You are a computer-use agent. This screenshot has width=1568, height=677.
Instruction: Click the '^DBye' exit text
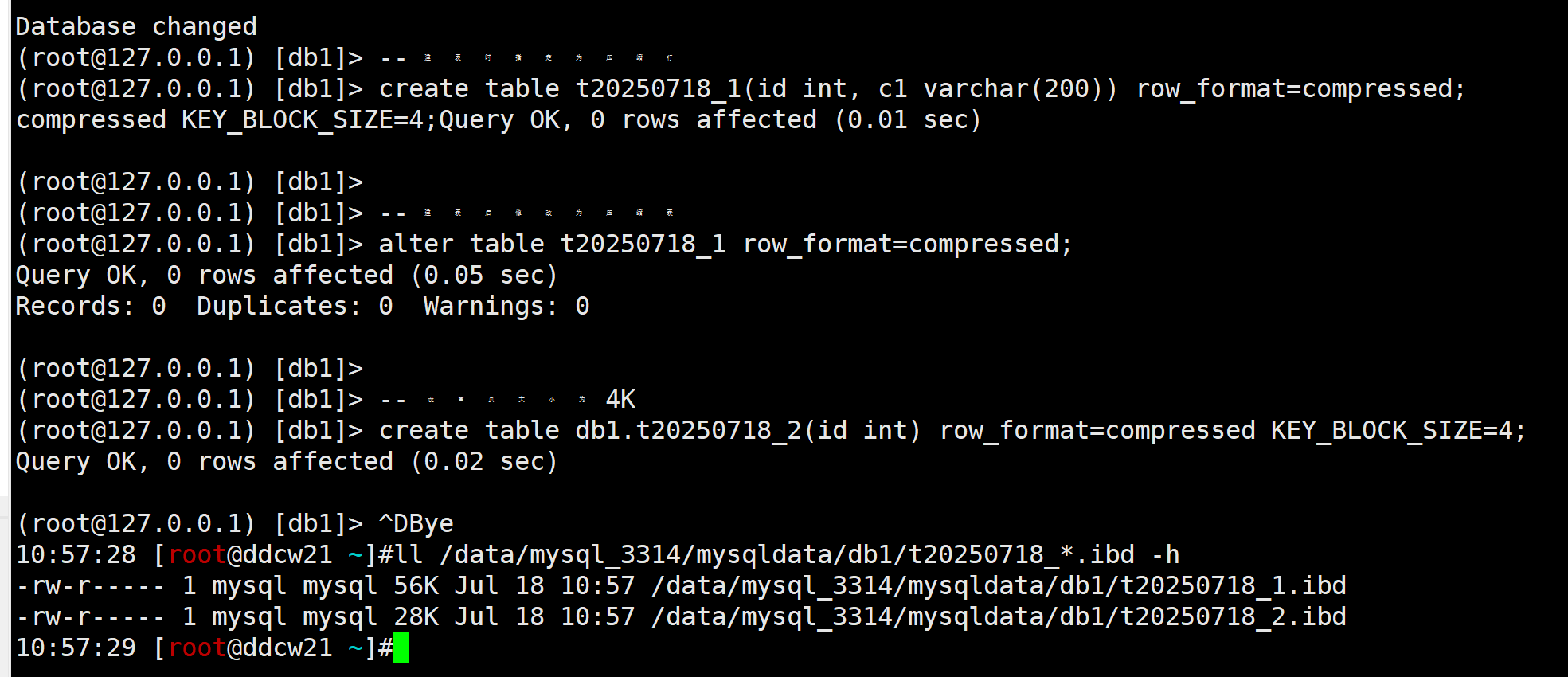[x=416, y=523]
